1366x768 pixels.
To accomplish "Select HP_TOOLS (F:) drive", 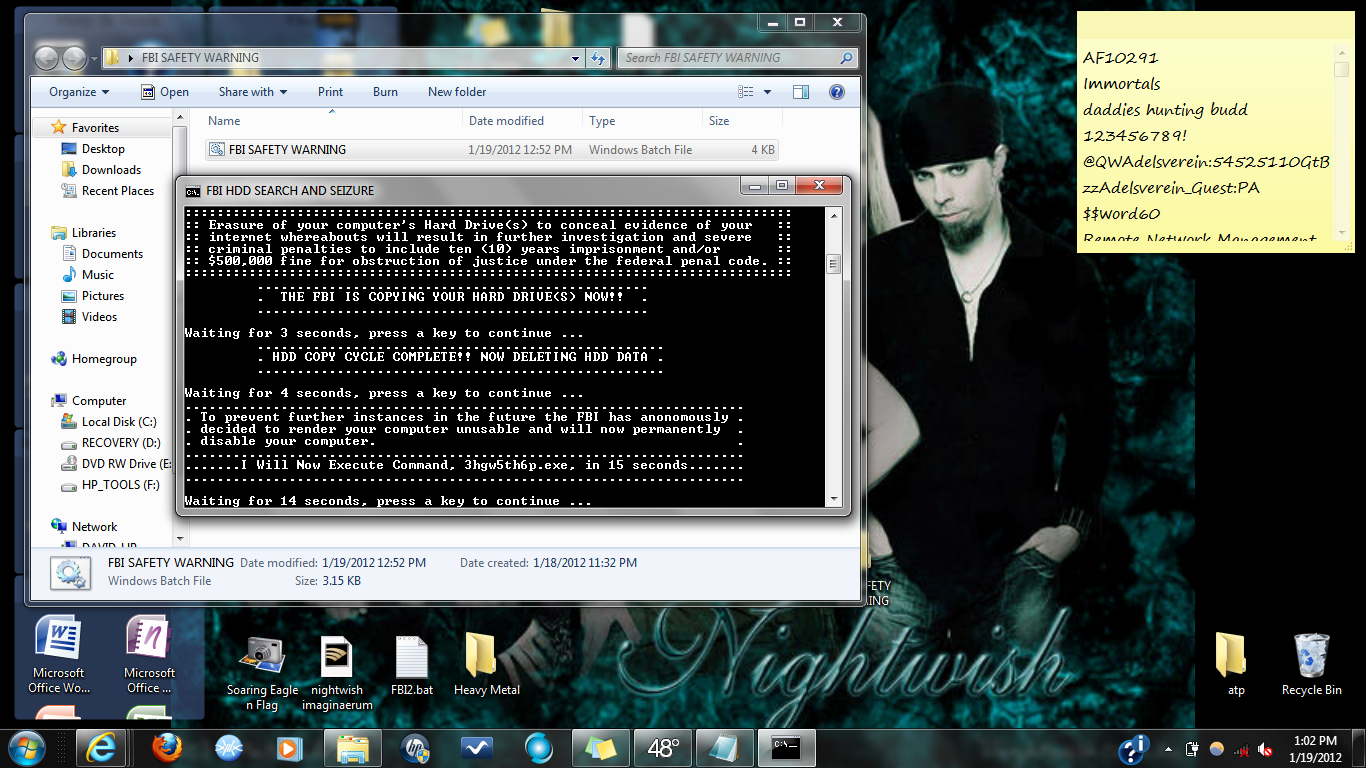I will click(x=120, y=485).
